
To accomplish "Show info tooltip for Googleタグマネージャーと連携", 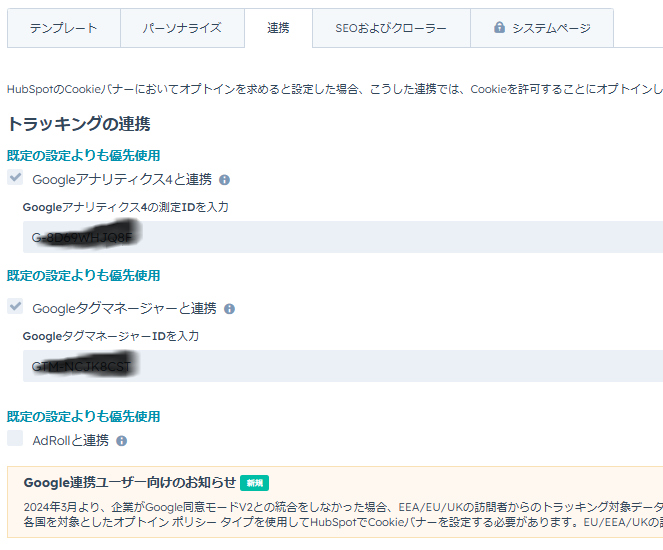I will click(230, 309).
